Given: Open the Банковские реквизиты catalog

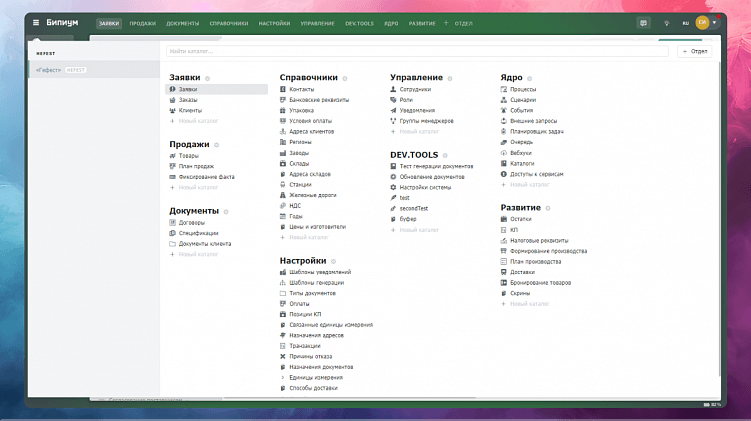Looking at the screenshot, I should tap(319, 100).
